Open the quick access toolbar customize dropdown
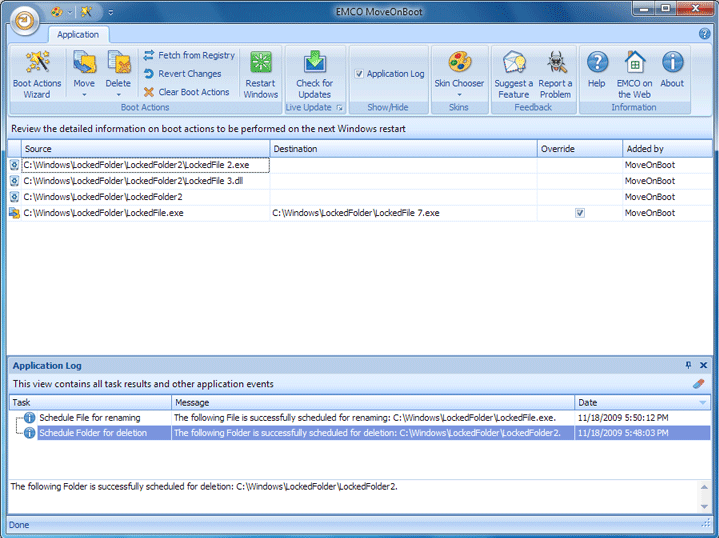Image resolution: width=719 pixels, height=538 pixels. coord(111,12)
